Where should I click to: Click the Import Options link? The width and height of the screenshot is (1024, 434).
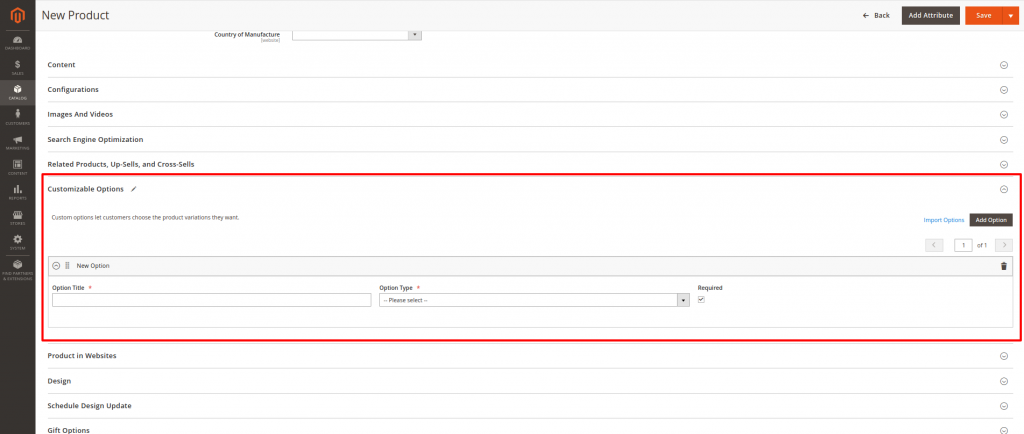click(x=943, y=220)
